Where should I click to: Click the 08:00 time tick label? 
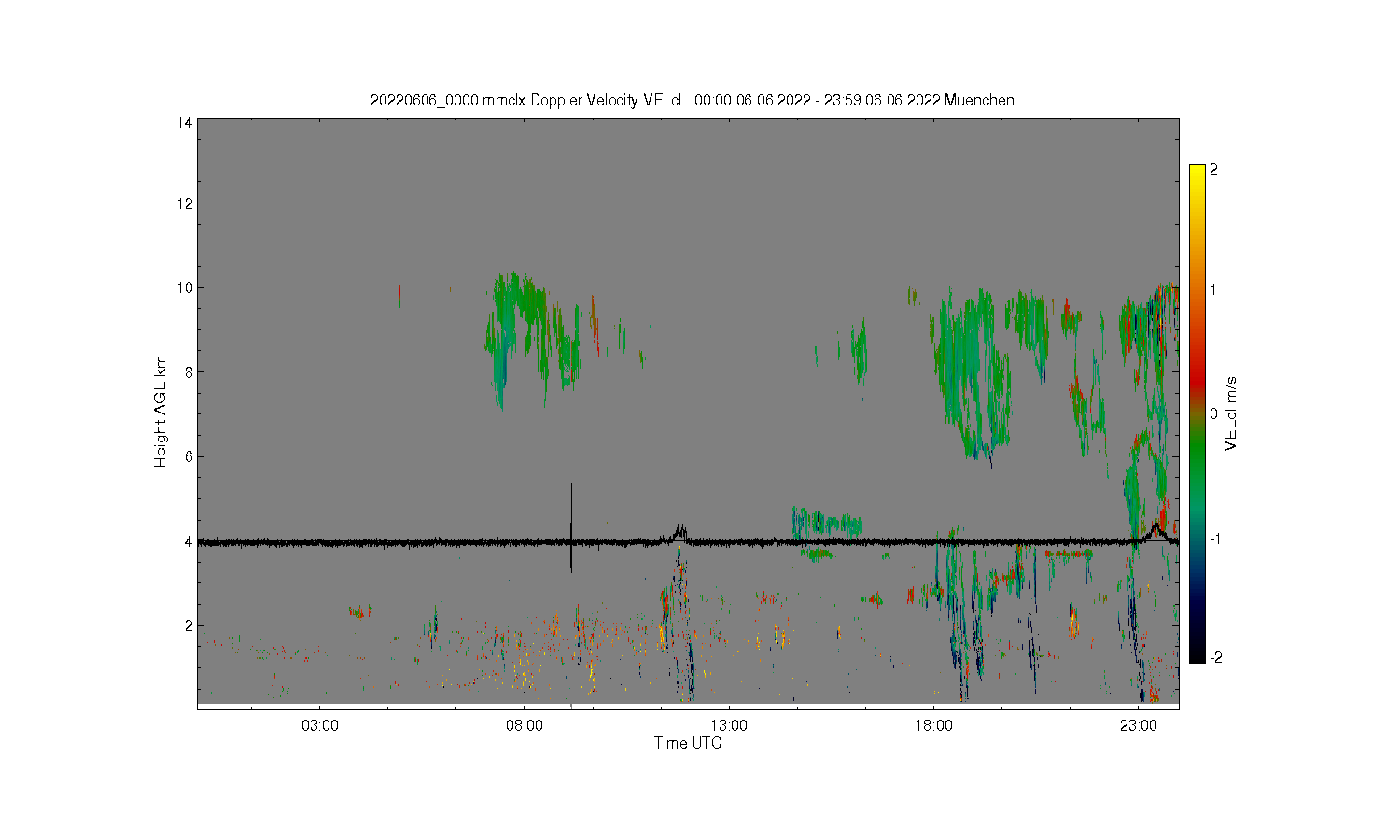click(525, 725)
